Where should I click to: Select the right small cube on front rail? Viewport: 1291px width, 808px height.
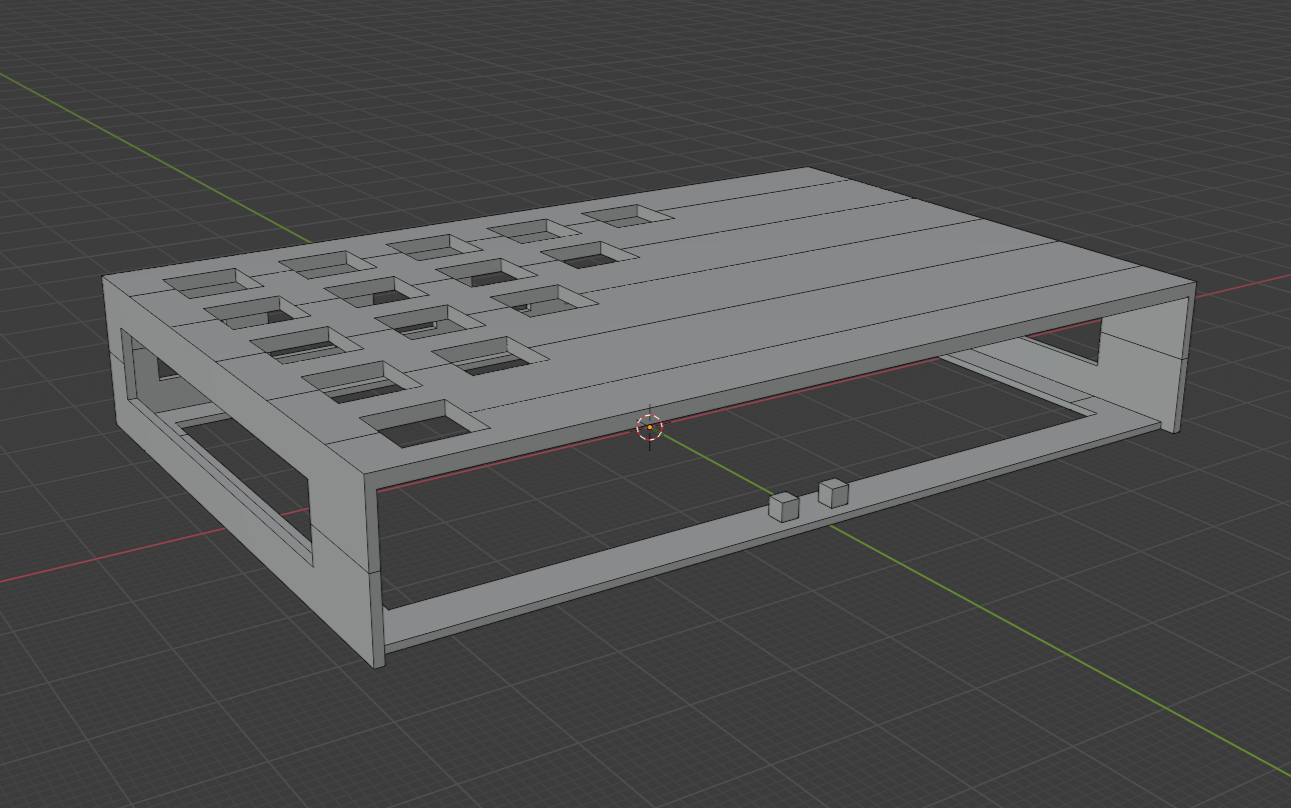pos(833,493)
